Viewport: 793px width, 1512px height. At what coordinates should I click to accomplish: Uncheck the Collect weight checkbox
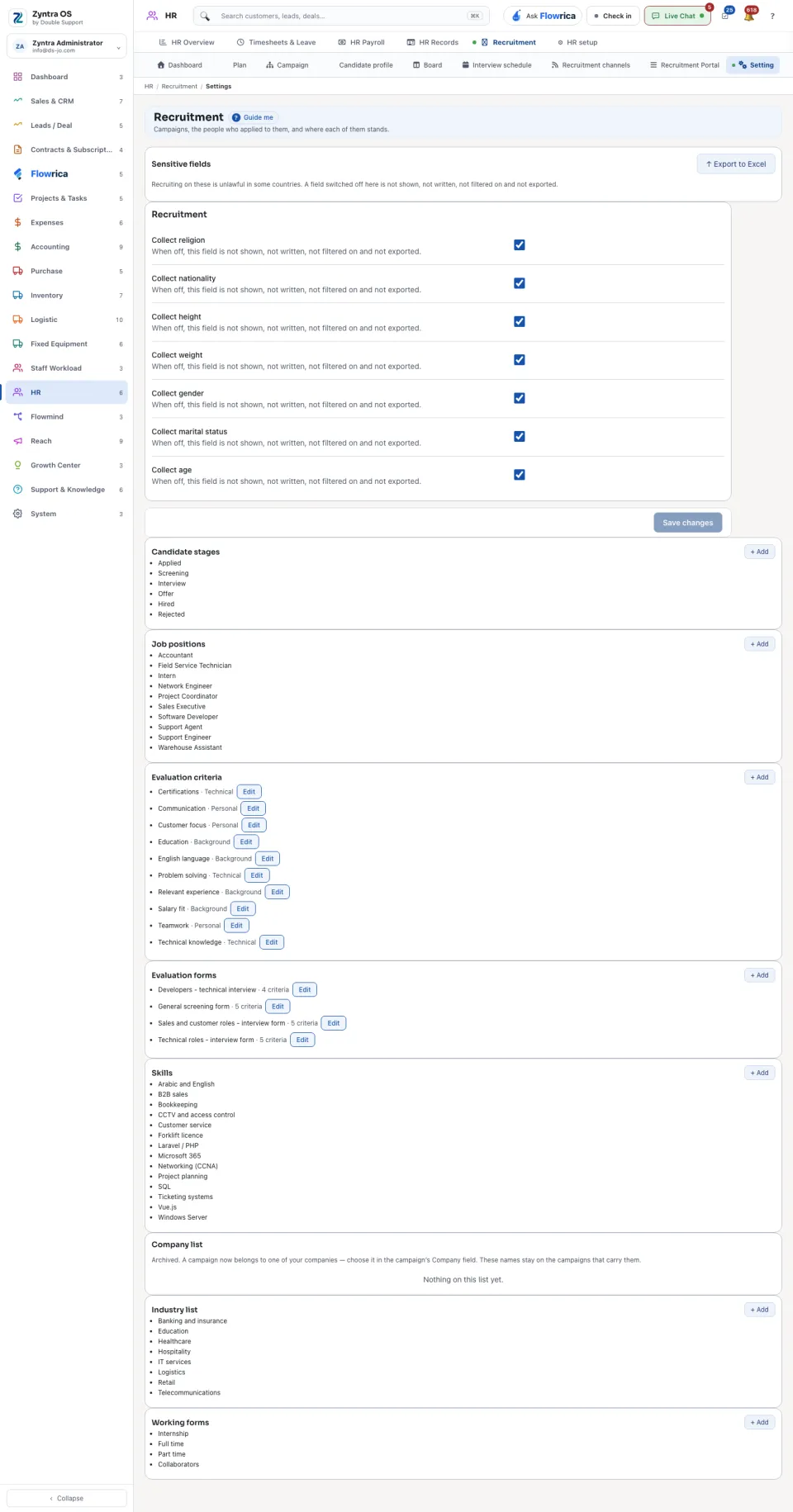pyautogui.click(x=520, y=360)
